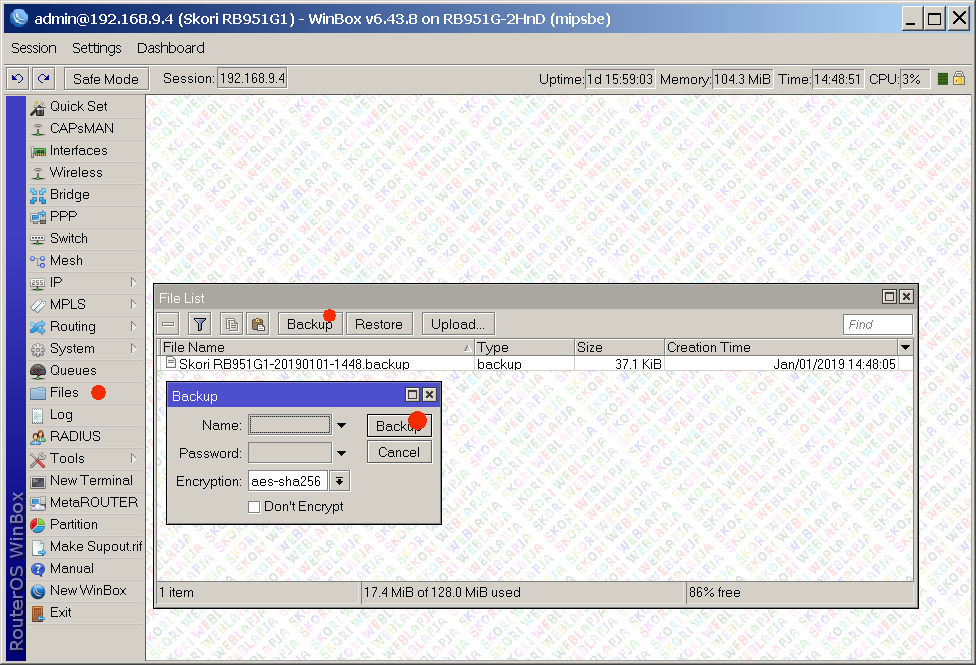Open Interfaces from the sidebar

pos(78,151)
